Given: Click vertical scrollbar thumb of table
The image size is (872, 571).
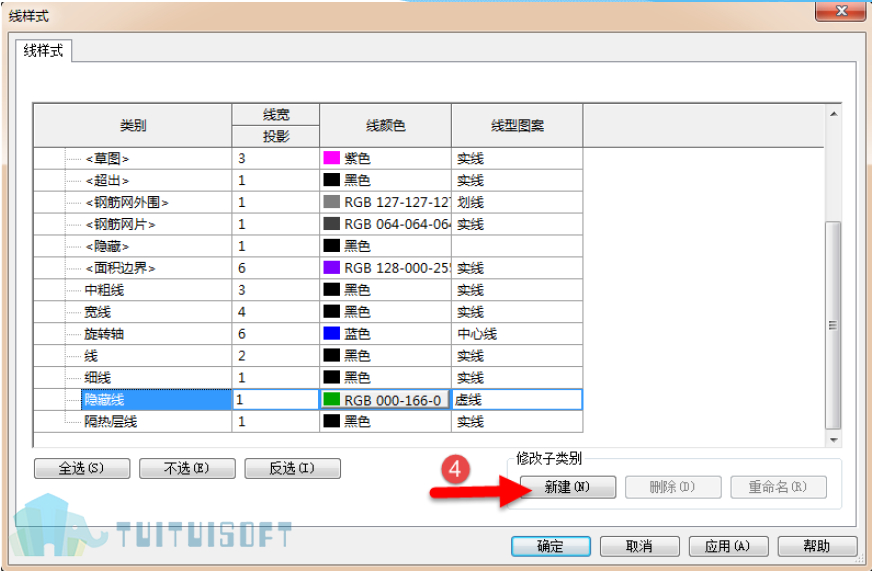Looking at the screenshot, I should [833, 325].
